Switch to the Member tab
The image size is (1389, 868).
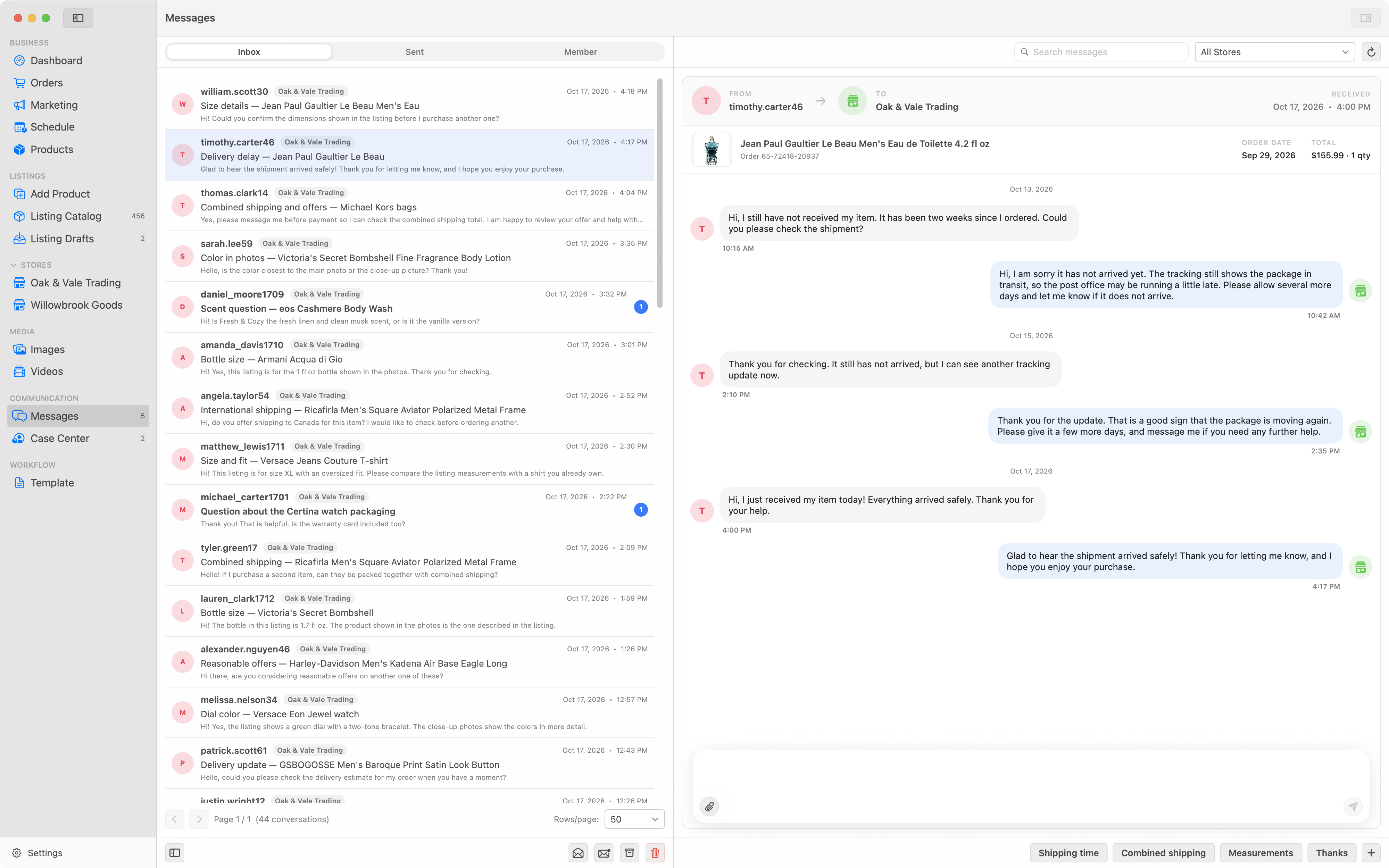tap(580, 52)
